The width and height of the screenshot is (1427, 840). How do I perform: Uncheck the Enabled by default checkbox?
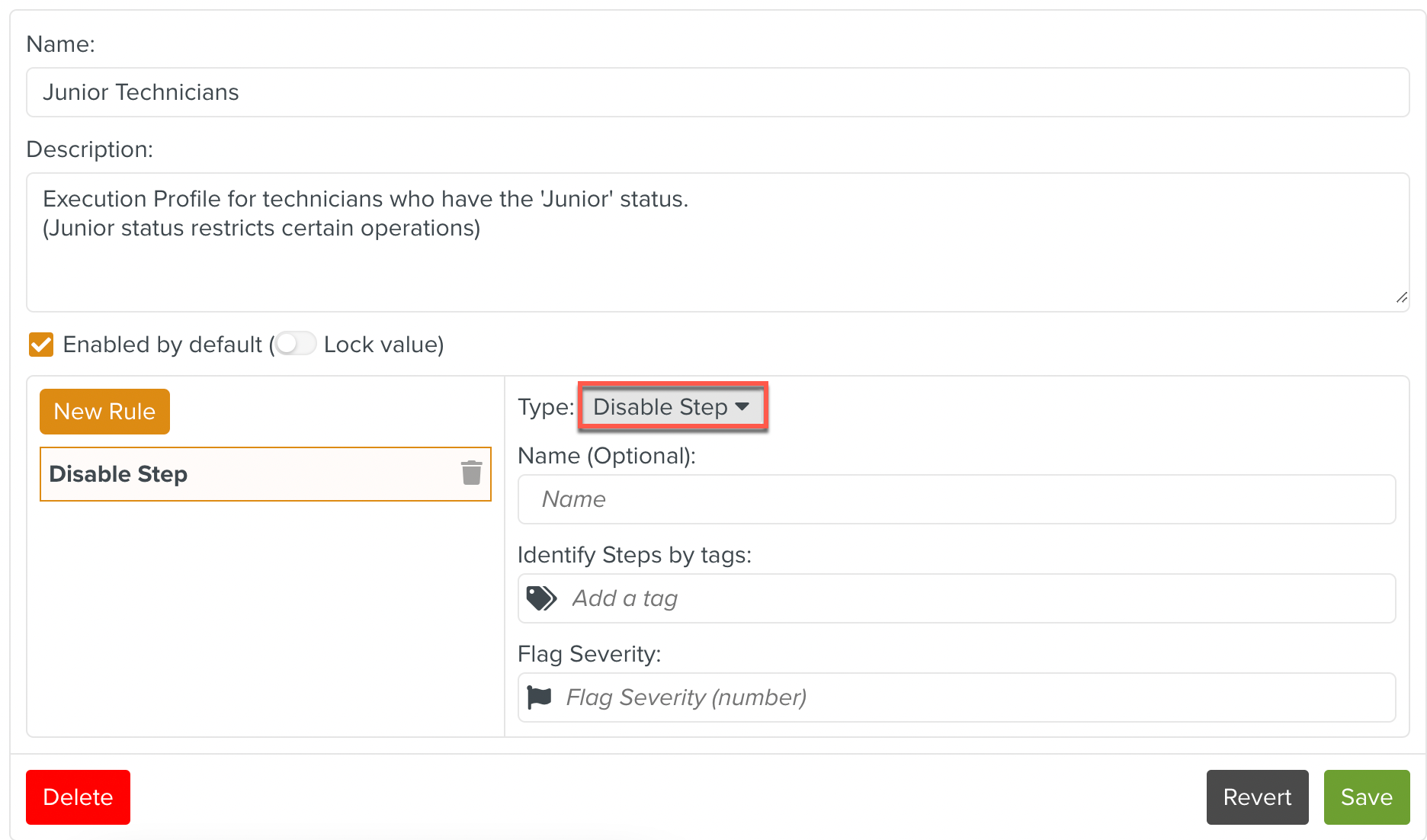[x=40, y=345]
